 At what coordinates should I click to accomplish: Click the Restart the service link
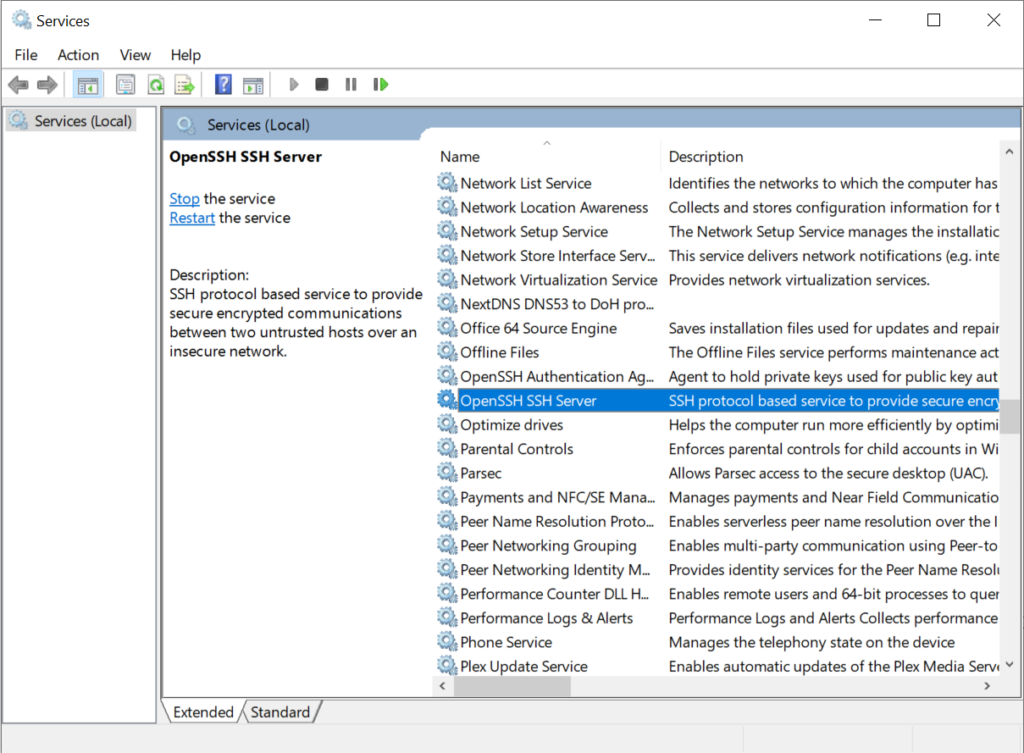click(192, 218)
